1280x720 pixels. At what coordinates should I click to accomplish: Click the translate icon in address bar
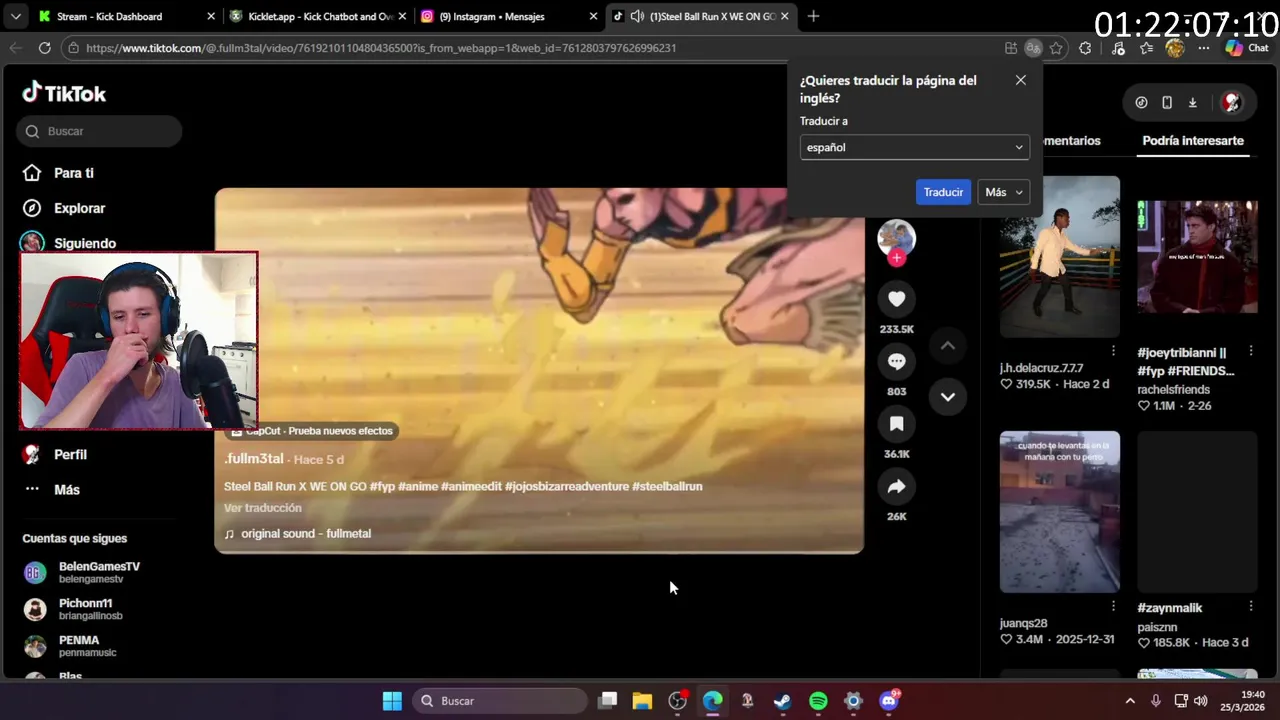pyautogui.click(x=1033, y=48)
